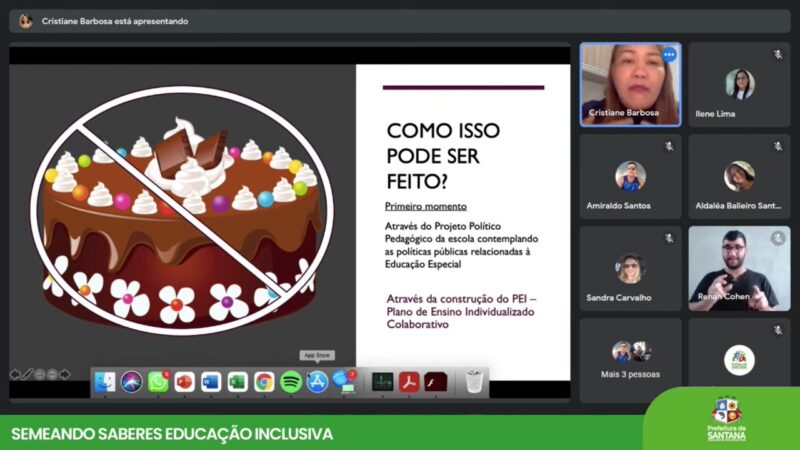Go to next slide using the arrow control
The height and width of the screenshot is (450, 800).
[65, 374]
